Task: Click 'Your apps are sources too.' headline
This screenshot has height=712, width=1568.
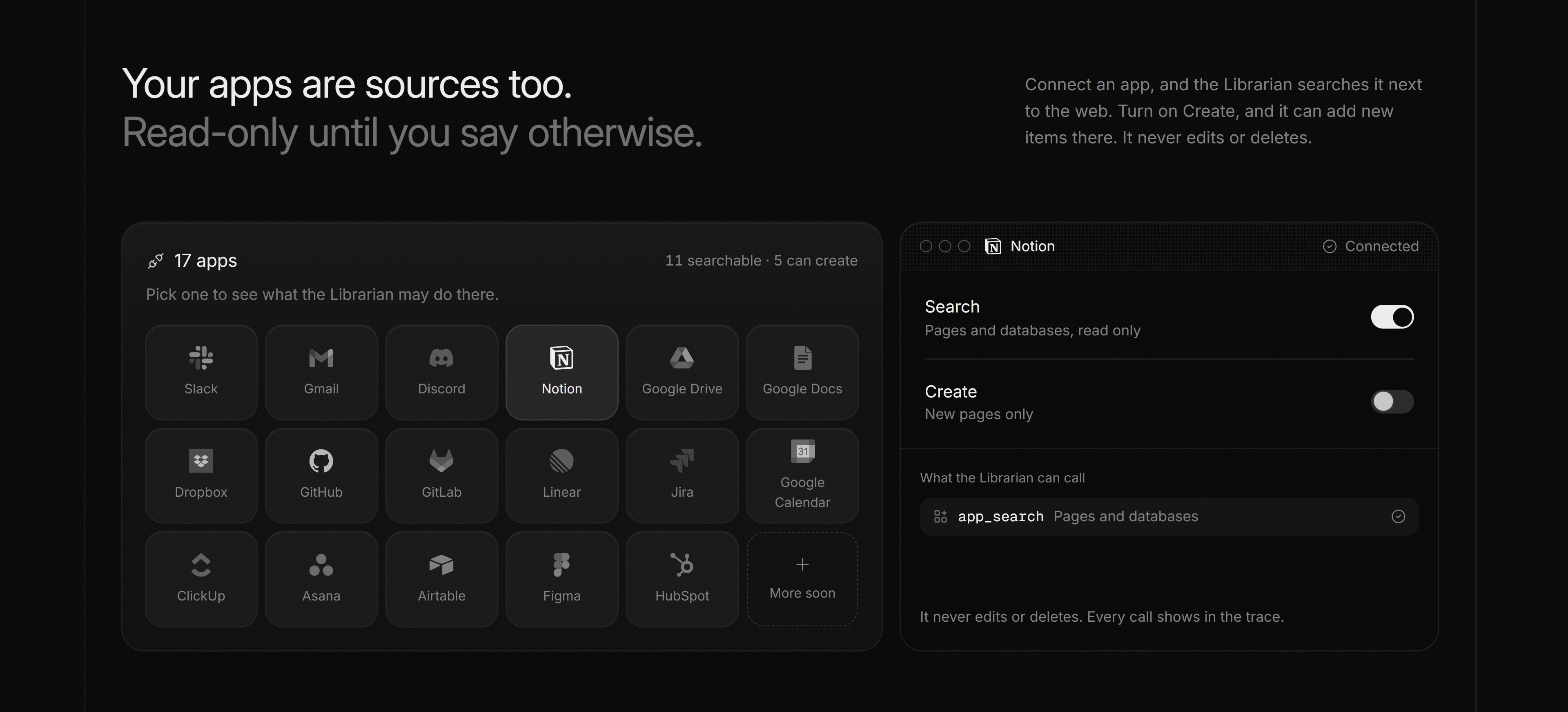Action: [347, 84]
